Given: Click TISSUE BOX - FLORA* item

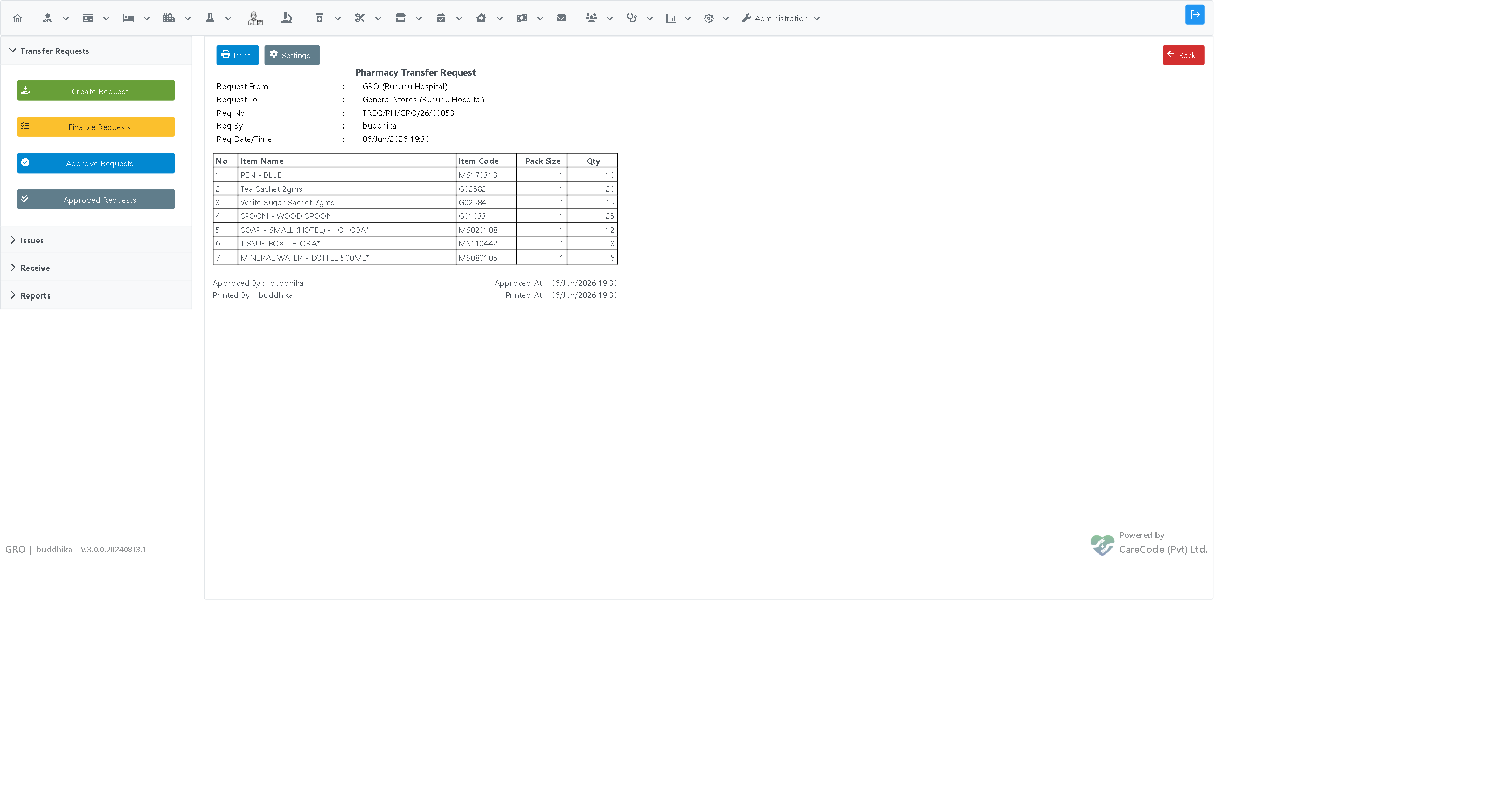Looking at the screenshot, I should tap(280, 243).
